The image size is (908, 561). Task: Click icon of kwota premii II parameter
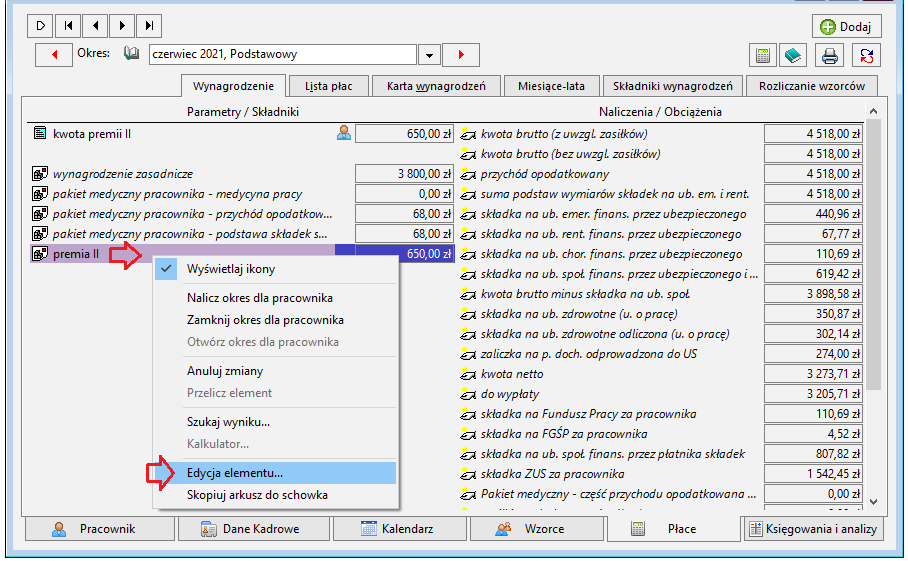click(x=40, y=134)
